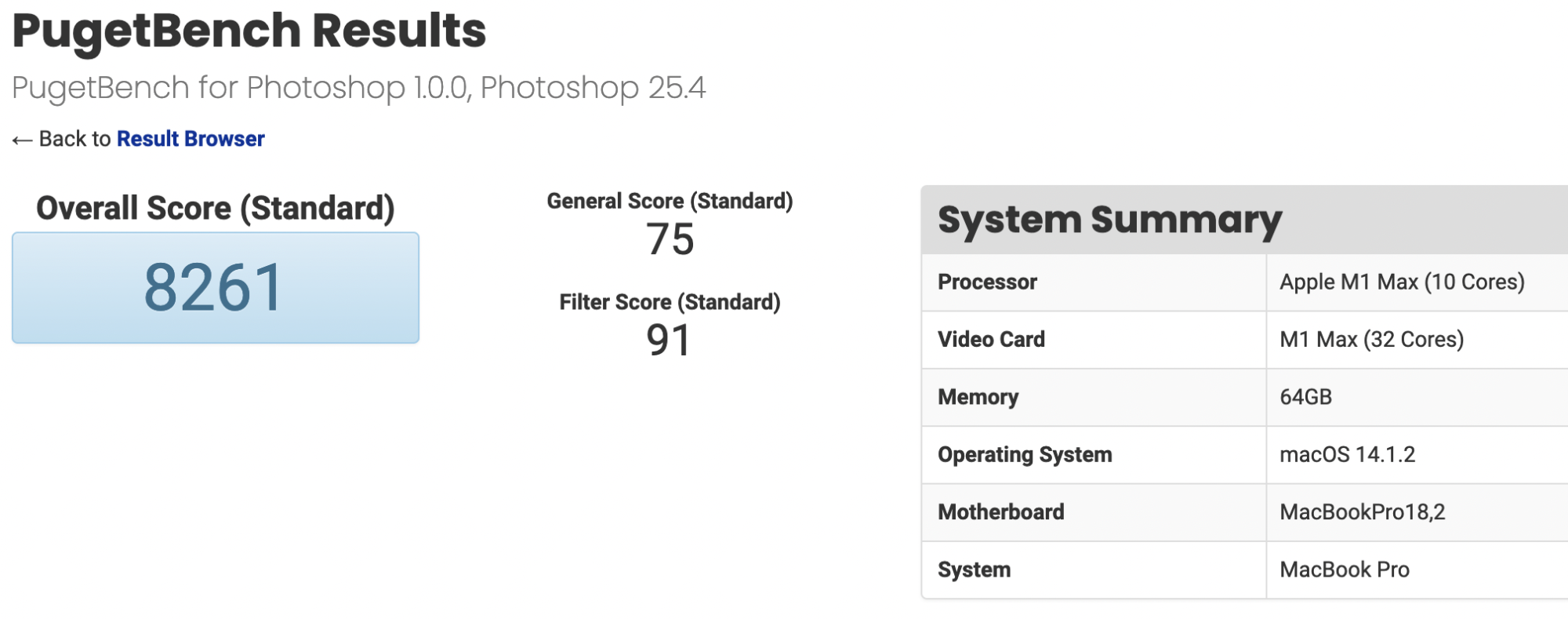This screenshot has width=1568, height=619.
Task: Click the PugetBench for Photoshop subtitle
Action: click(359, 88)
